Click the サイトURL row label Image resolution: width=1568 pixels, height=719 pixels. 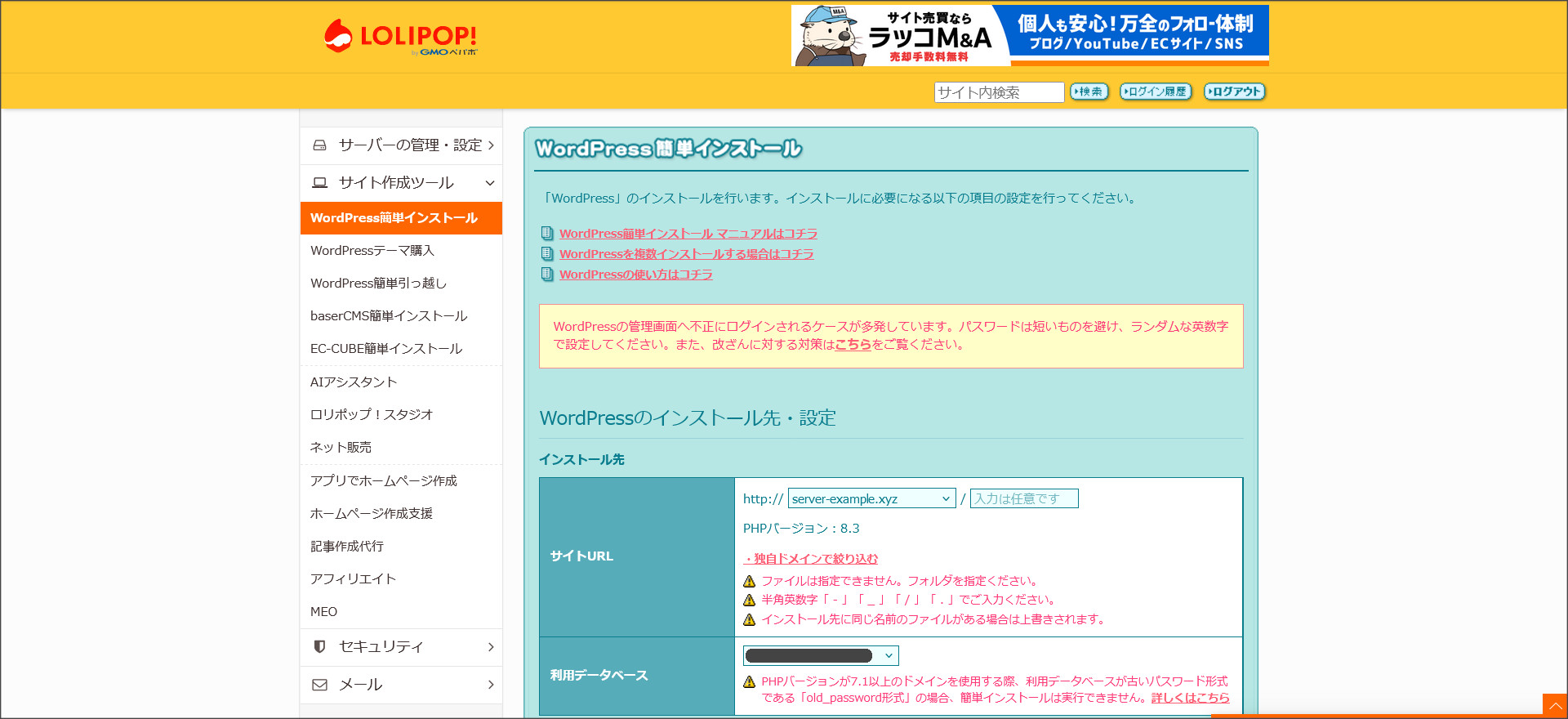coord(581,556)
